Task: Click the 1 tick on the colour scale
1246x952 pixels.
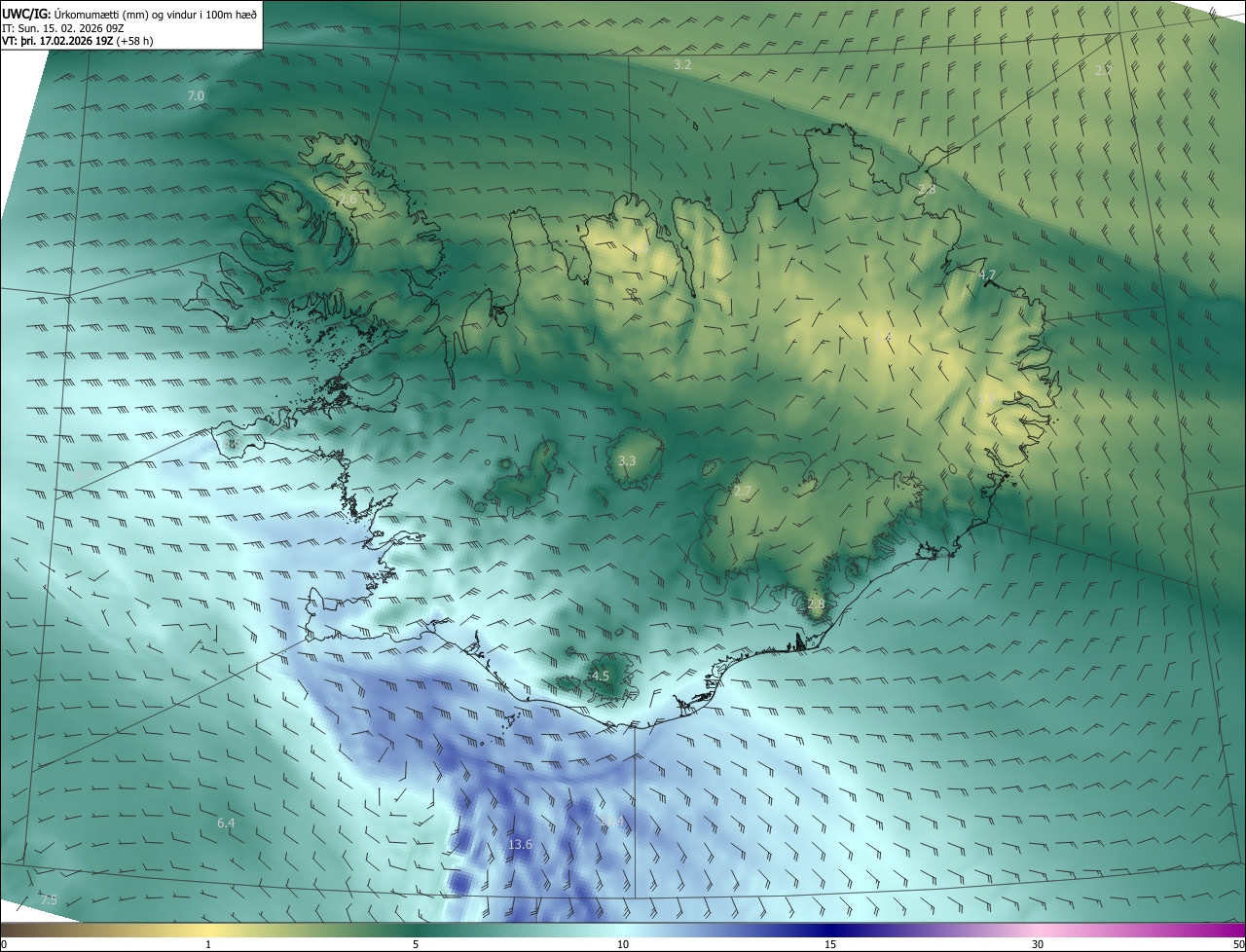Action: tap(208, 944)
